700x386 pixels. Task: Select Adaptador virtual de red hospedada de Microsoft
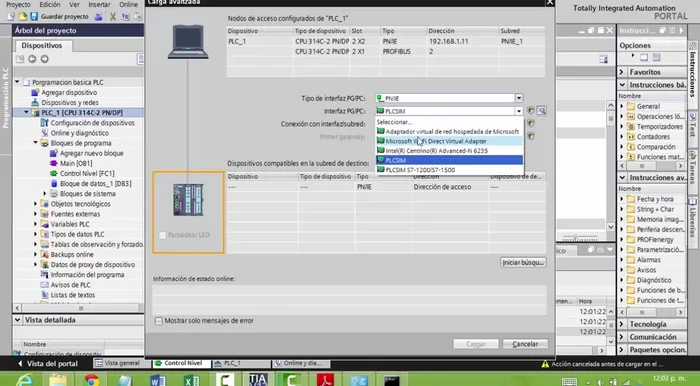[x=449, y=132]
